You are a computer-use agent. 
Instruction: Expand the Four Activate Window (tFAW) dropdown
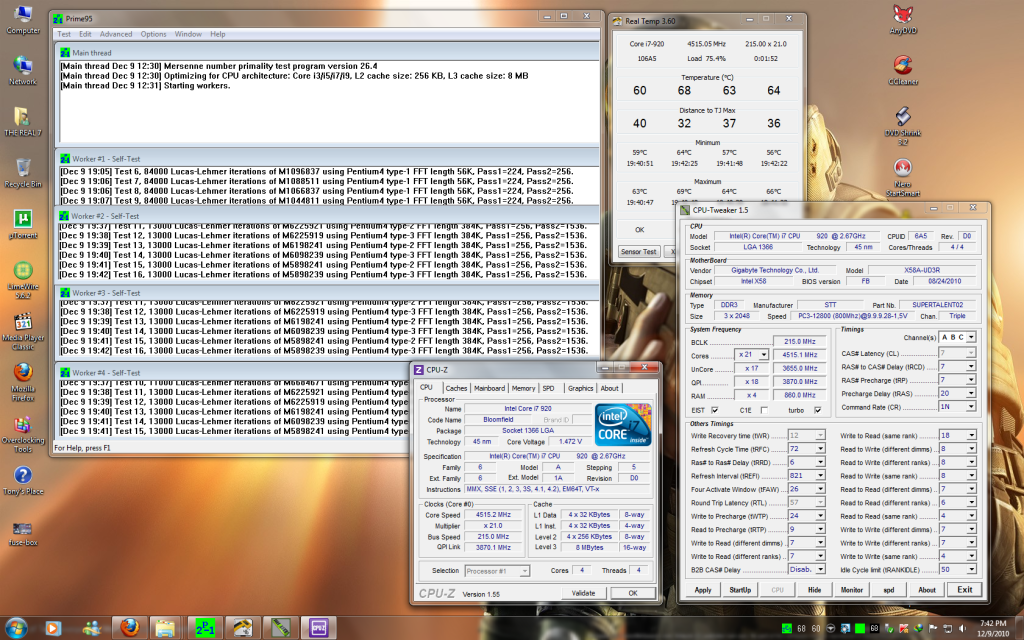click(x=820, y=488)
